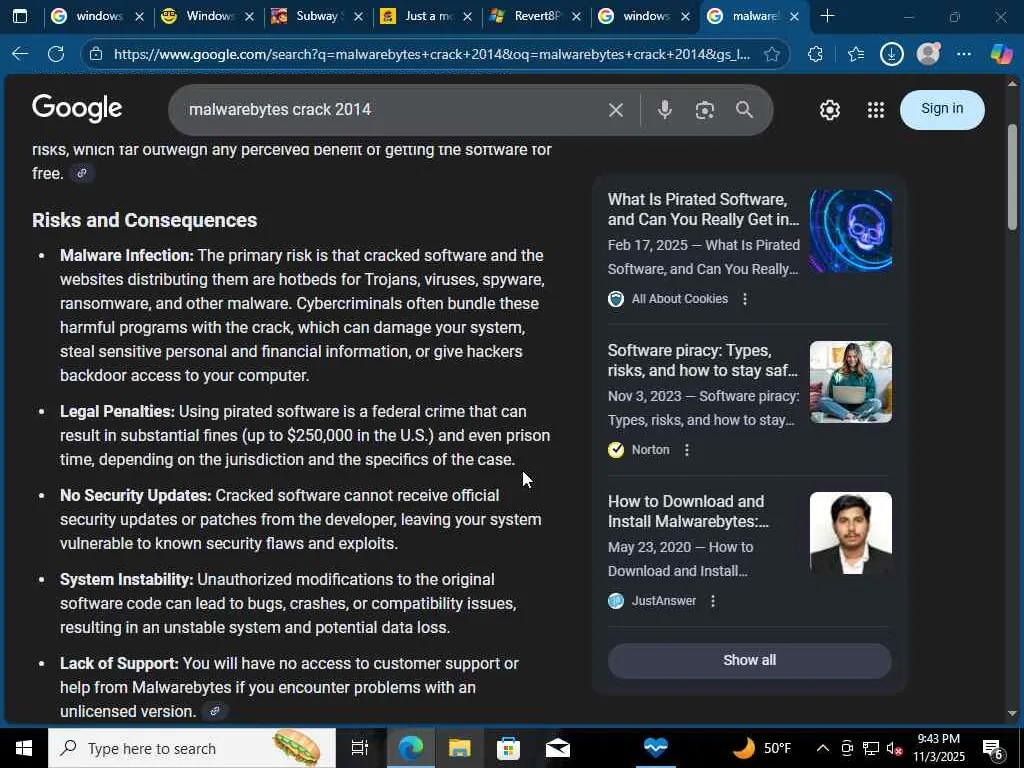Click the link chip after 'free.'
Screen dimensions: 1024x768
coord(82,173)
